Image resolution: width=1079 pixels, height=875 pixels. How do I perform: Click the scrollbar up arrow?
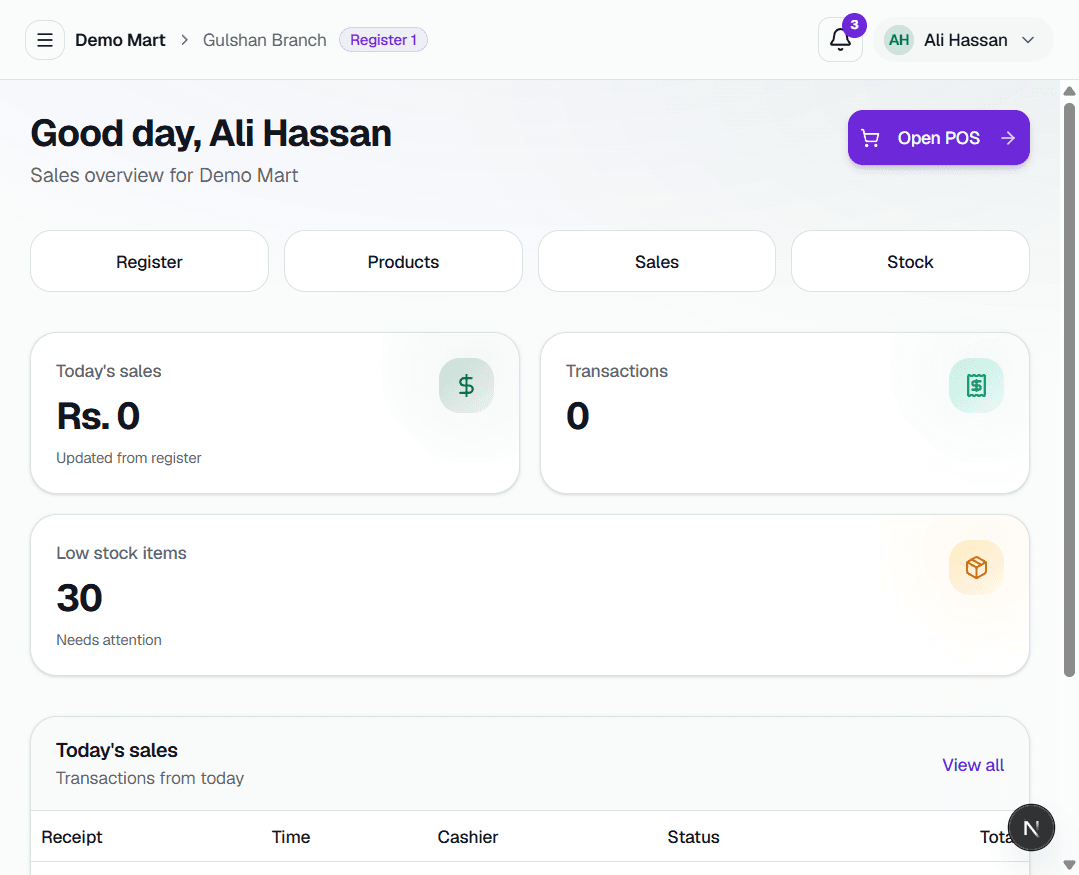(x=1069, y=91)
